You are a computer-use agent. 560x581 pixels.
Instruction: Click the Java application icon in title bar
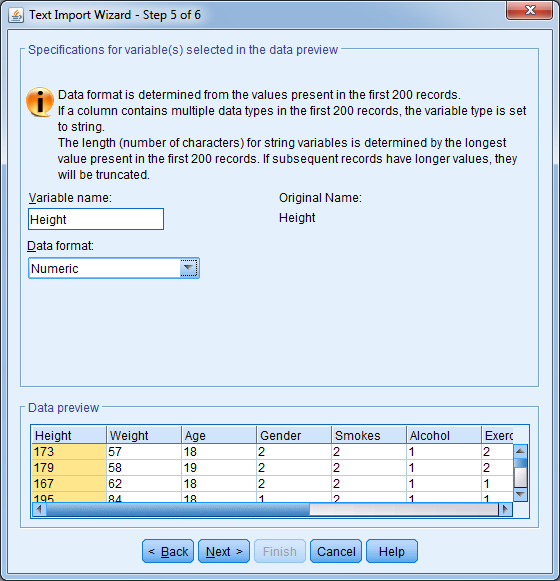(16, 16)
